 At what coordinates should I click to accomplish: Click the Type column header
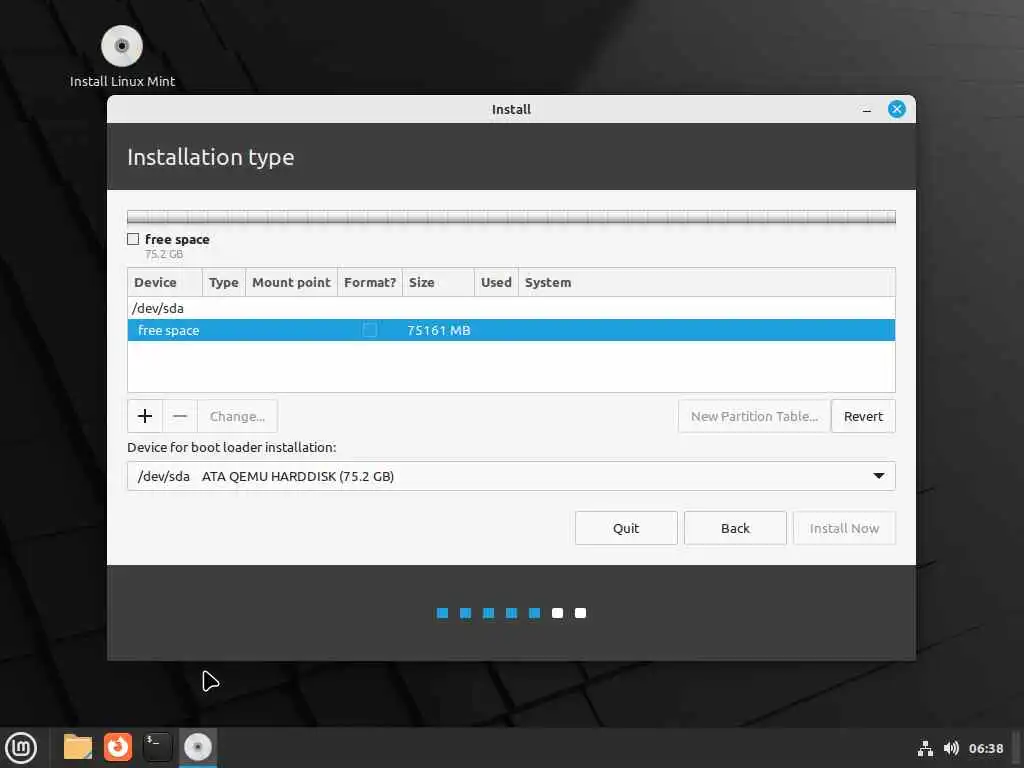[x=224, y=282]
